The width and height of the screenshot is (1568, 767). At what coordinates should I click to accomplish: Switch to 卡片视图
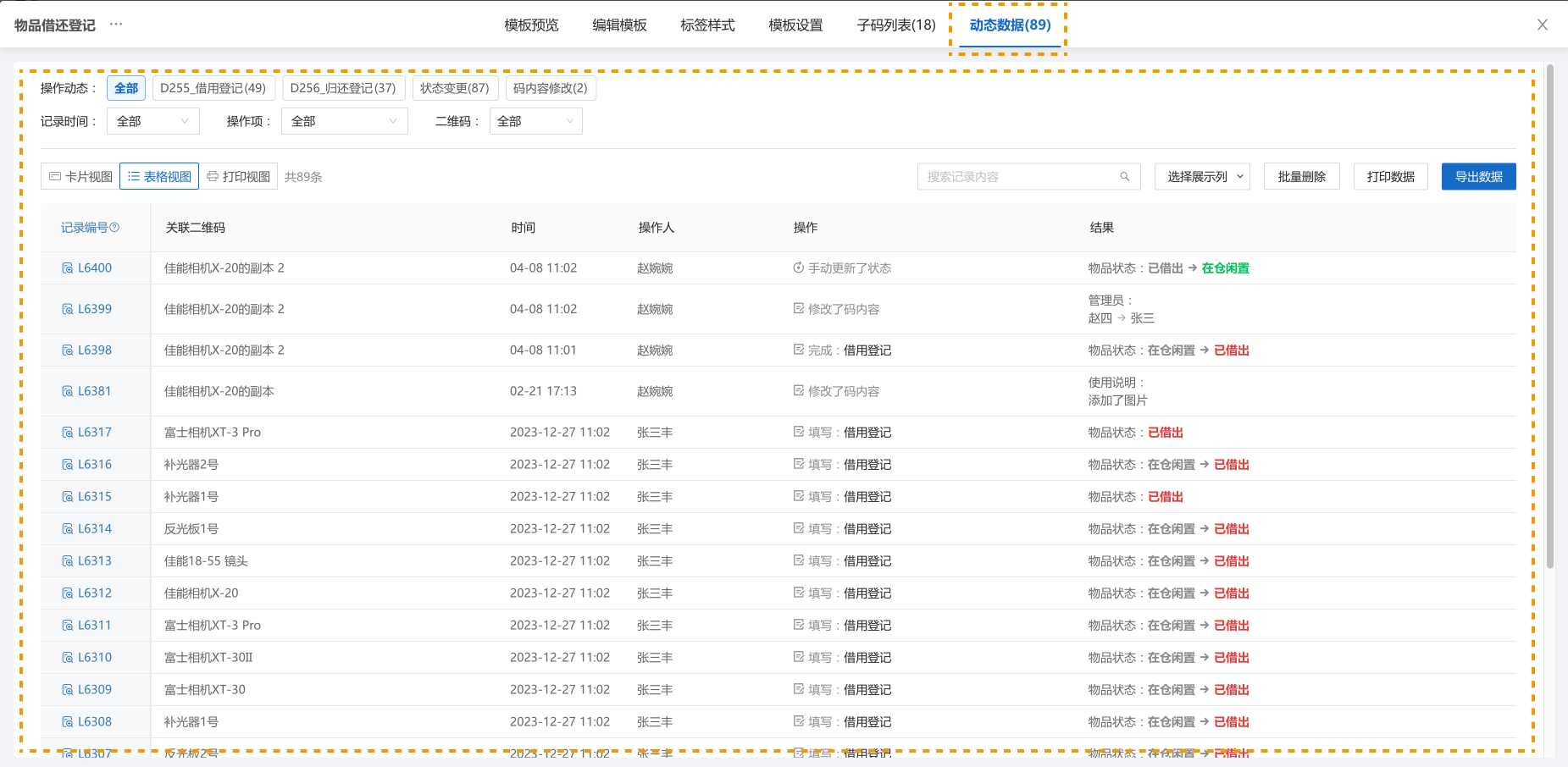80,176
